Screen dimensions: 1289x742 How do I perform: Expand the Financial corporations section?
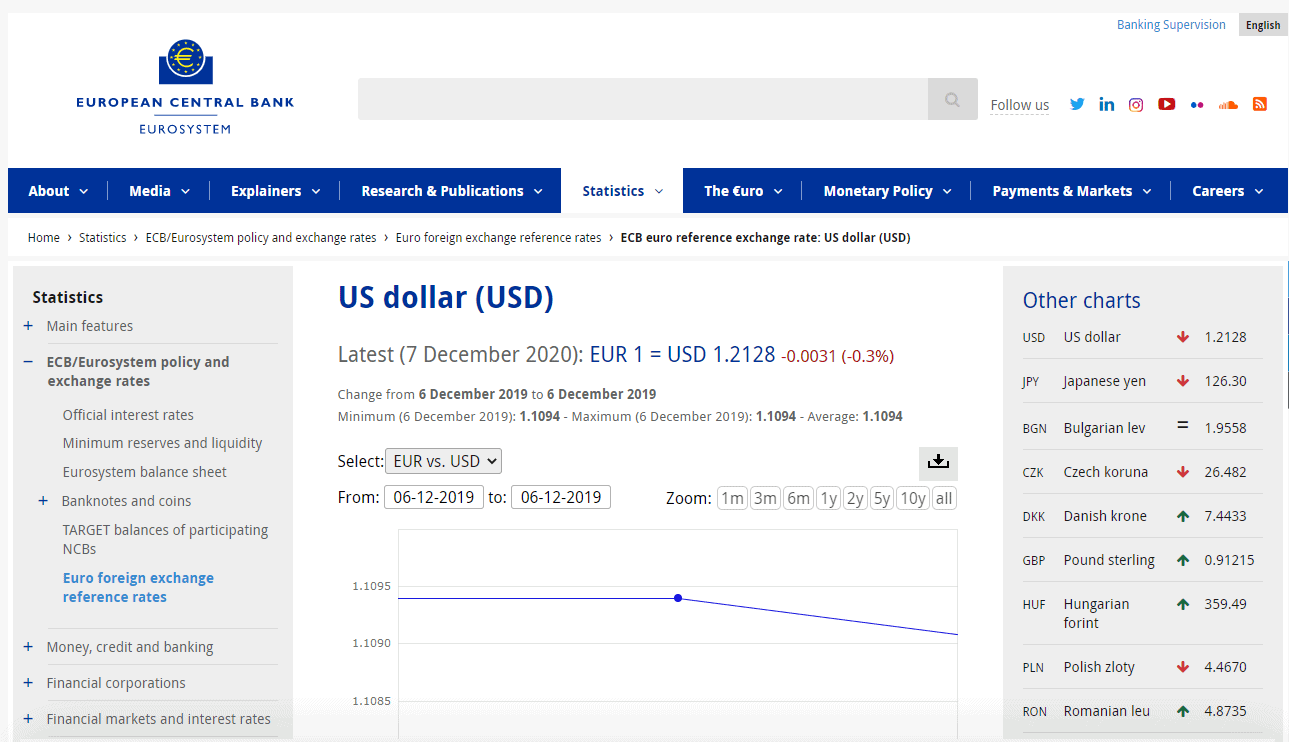tap(28, 683)
